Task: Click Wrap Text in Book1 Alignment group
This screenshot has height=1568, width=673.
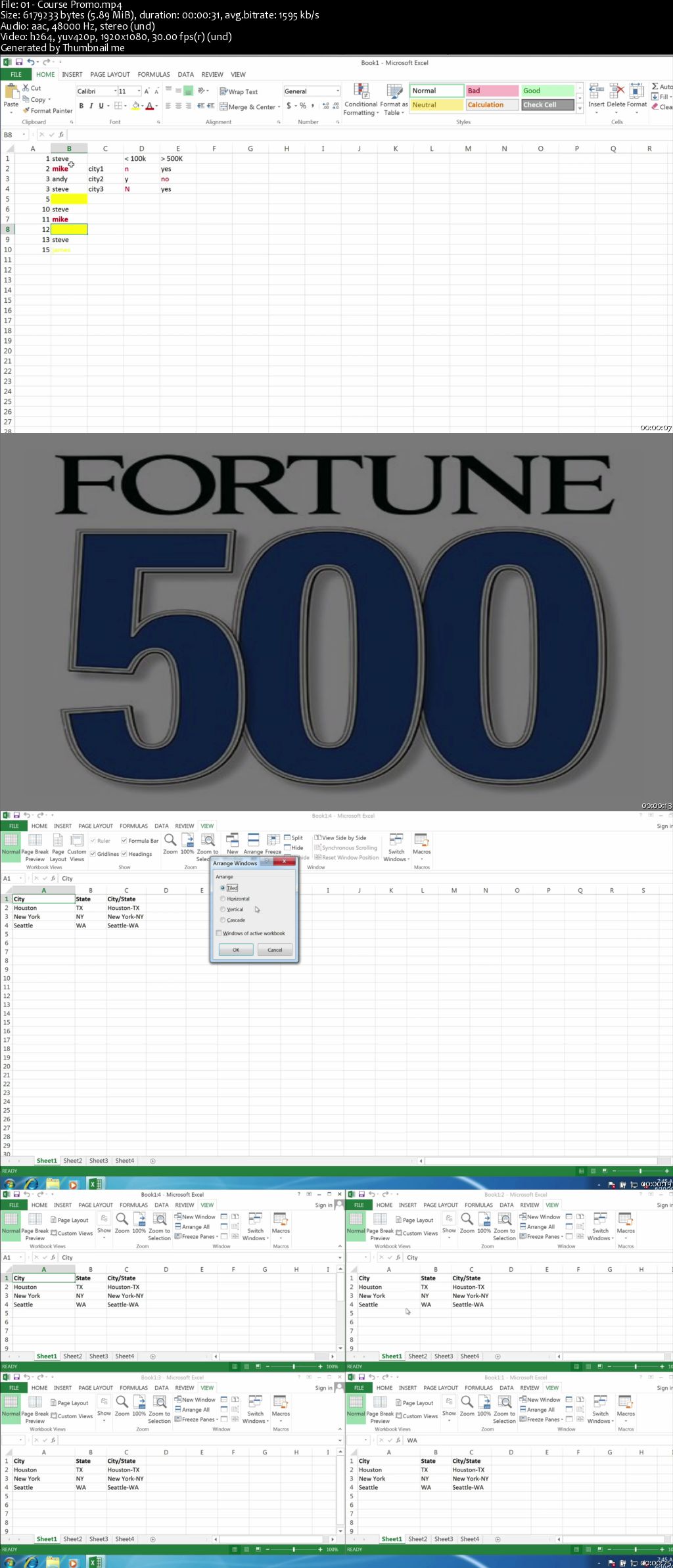Action: 239,92
